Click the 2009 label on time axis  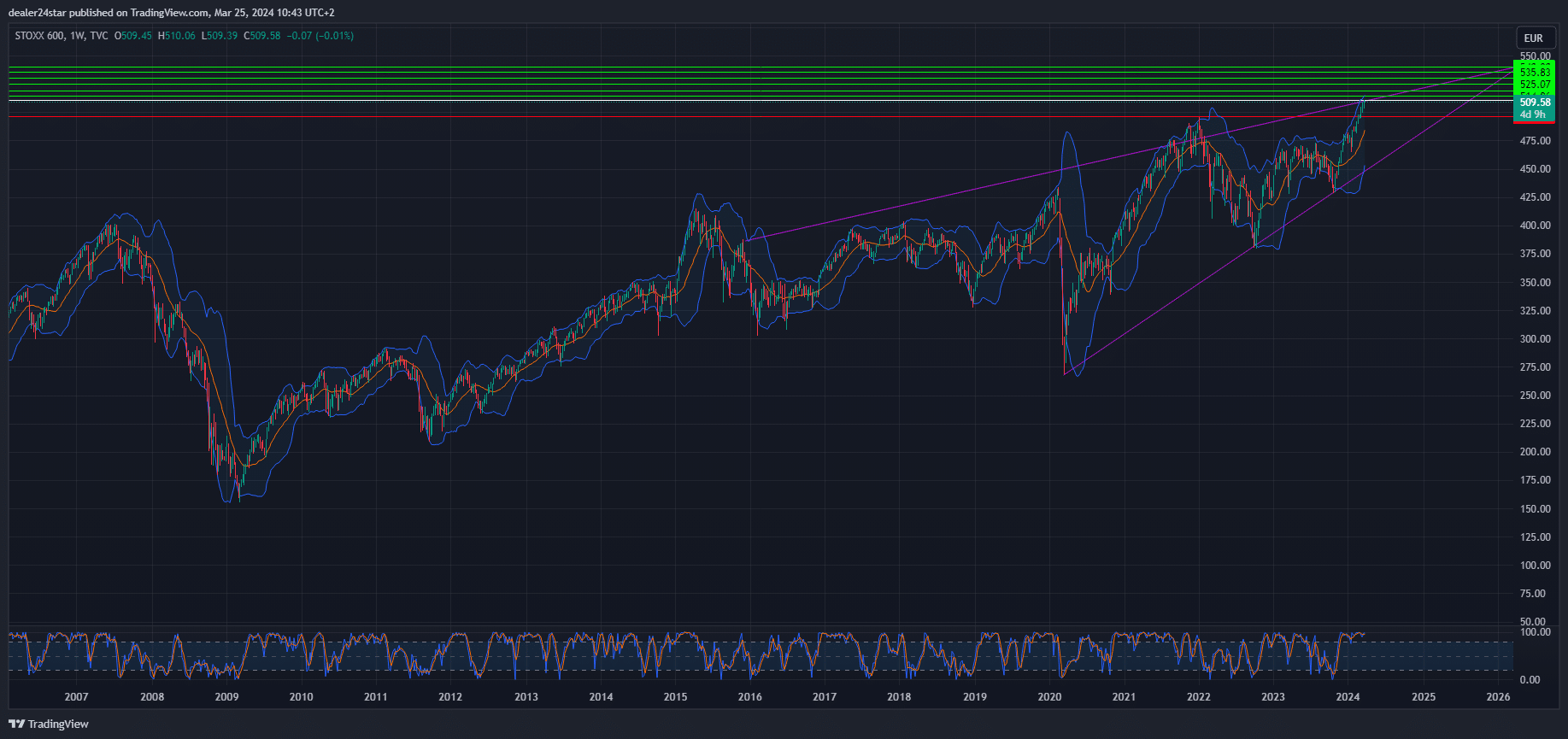[226, 697]
